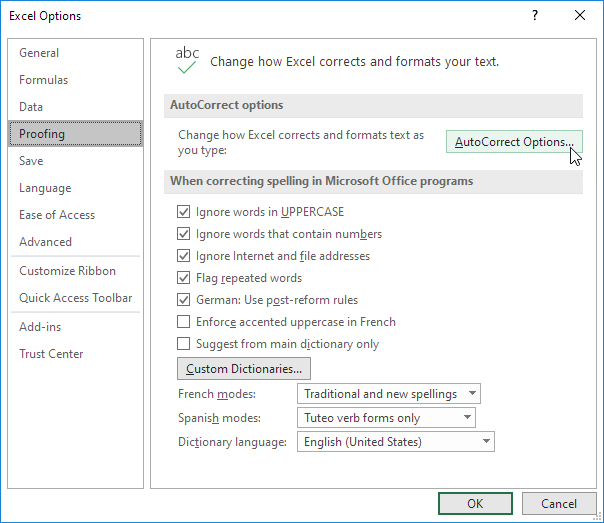Screen dimensions: 604x523
Task: Disable Ignore Internet and file addresses
Action: pos(183,256)
